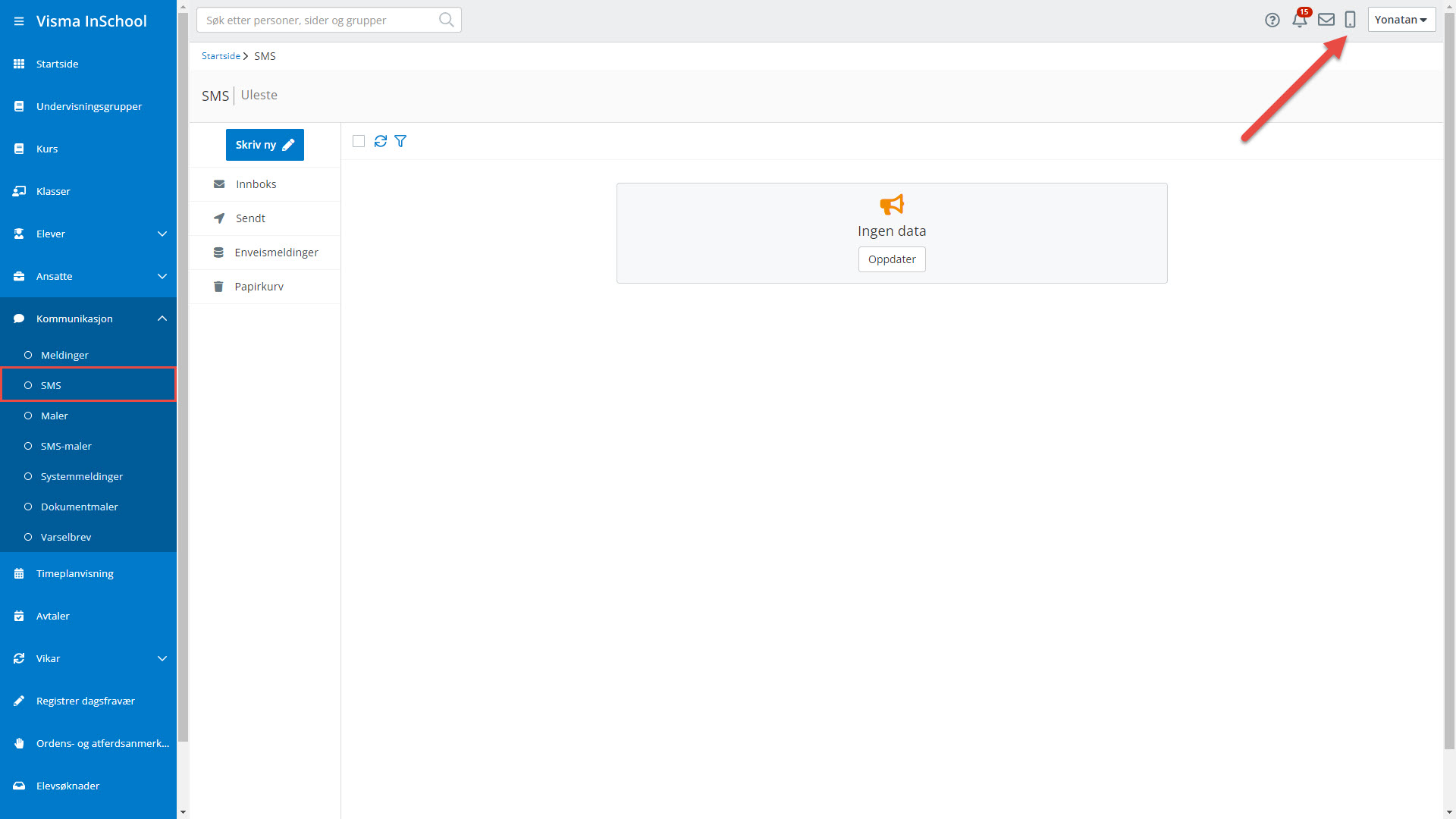Click the orange megaphone icon

click(x=892, y=205)
